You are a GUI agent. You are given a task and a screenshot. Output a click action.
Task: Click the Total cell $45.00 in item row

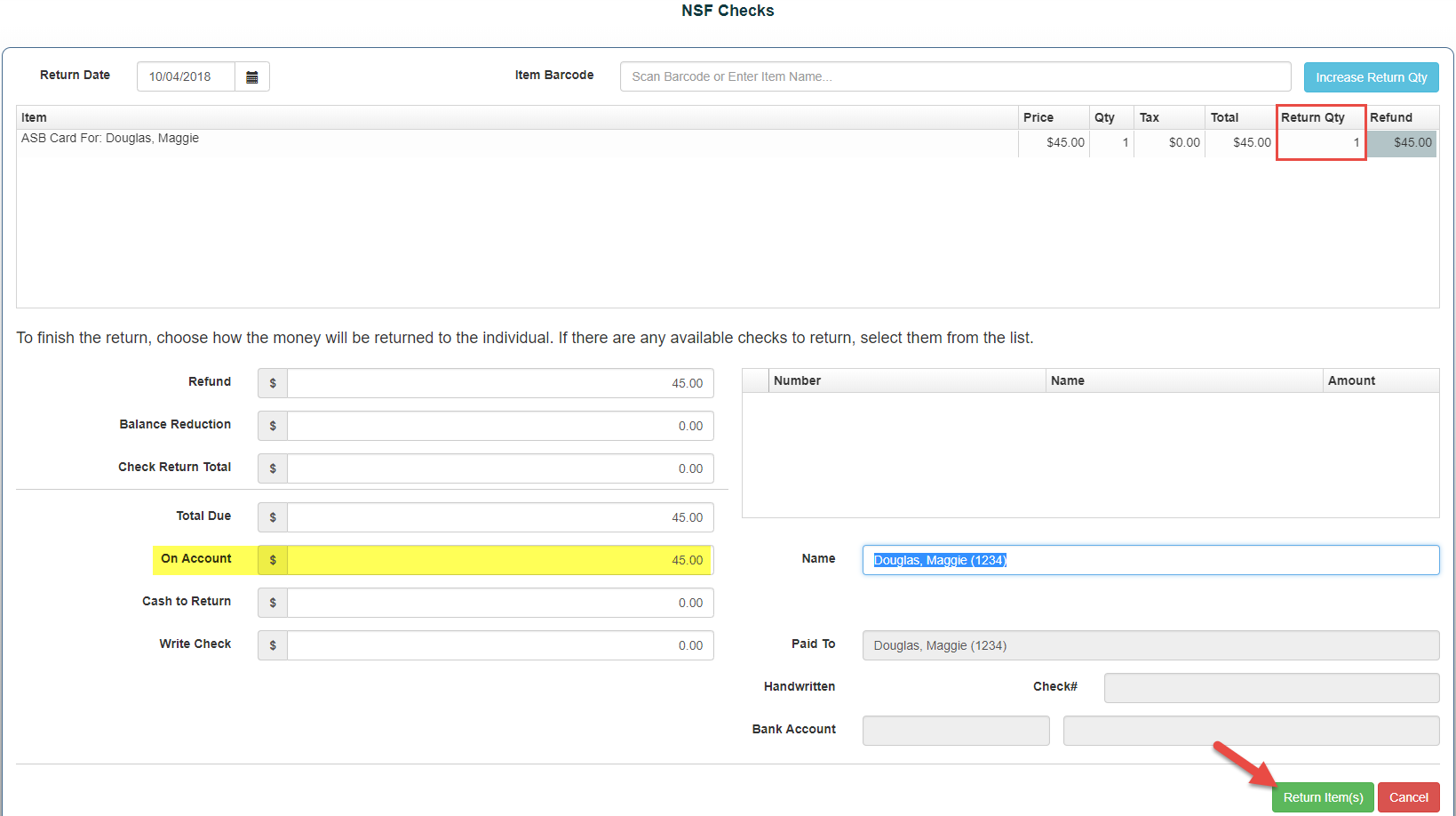1240,143
